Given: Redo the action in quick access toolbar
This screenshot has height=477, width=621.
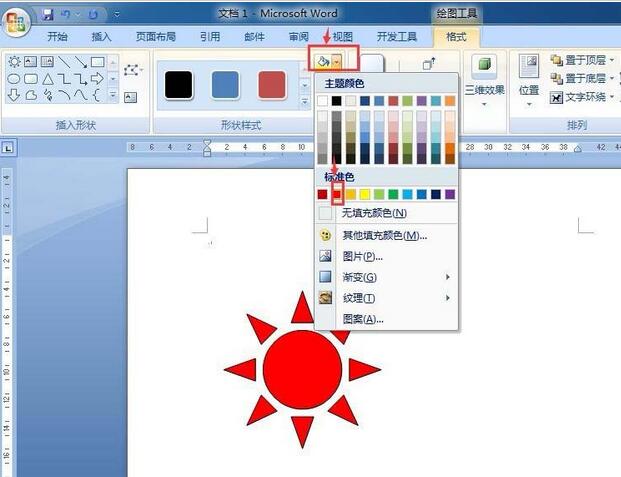Looking at the screenshot, I should coord(93,15).
